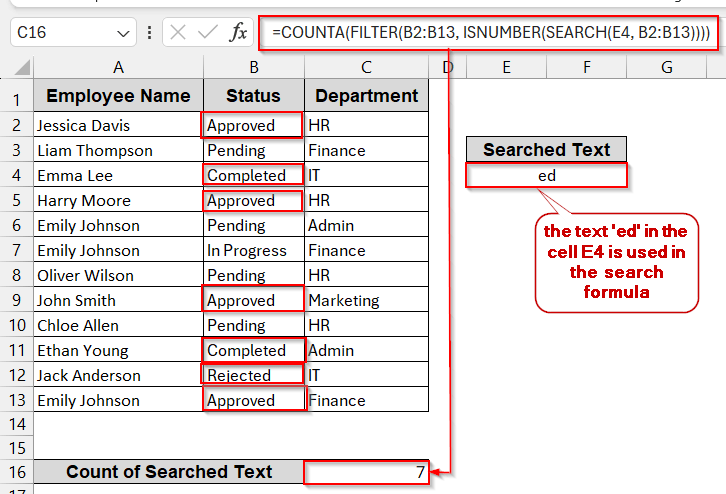
Task: Click inside the Name Box showing C16
Action: click(x=60, y=33)
